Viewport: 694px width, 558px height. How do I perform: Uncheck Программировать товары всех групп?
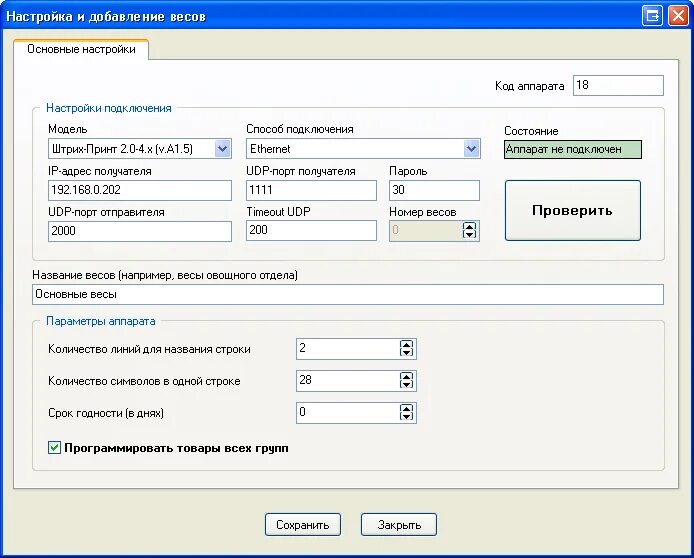pyautogui.click(x=54, y=448)
